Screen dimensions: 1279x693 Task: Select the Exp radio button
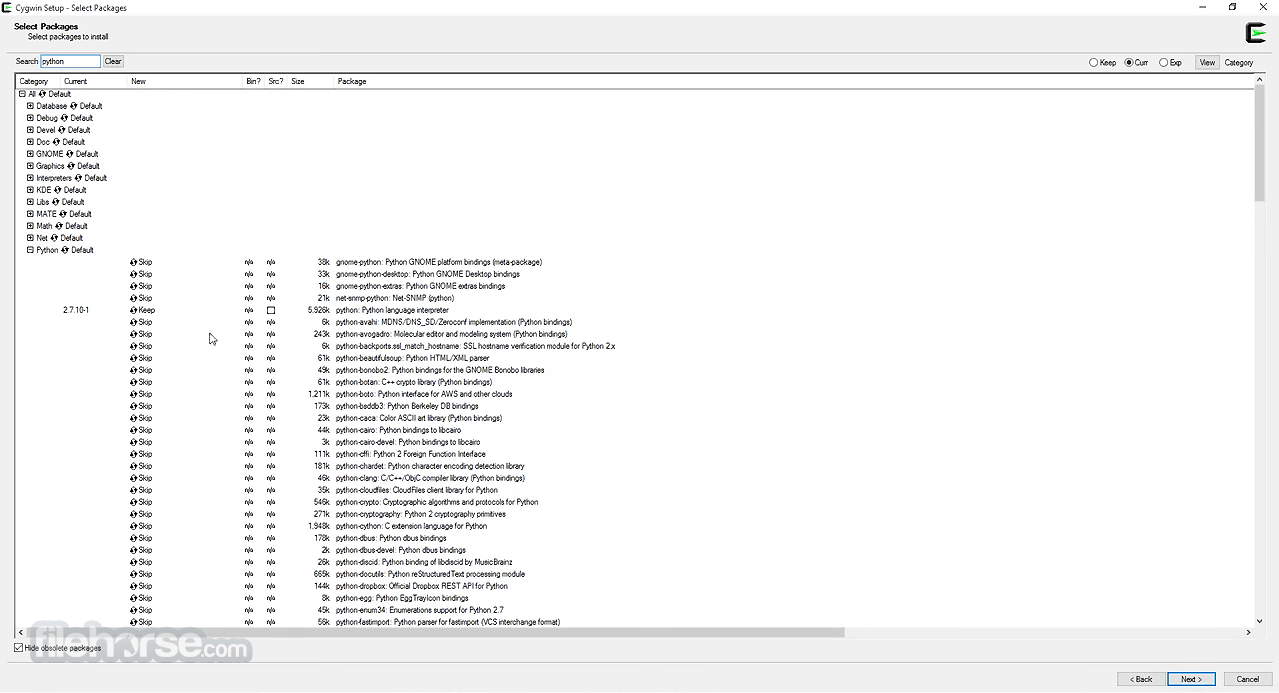(x=1164, y=62)
